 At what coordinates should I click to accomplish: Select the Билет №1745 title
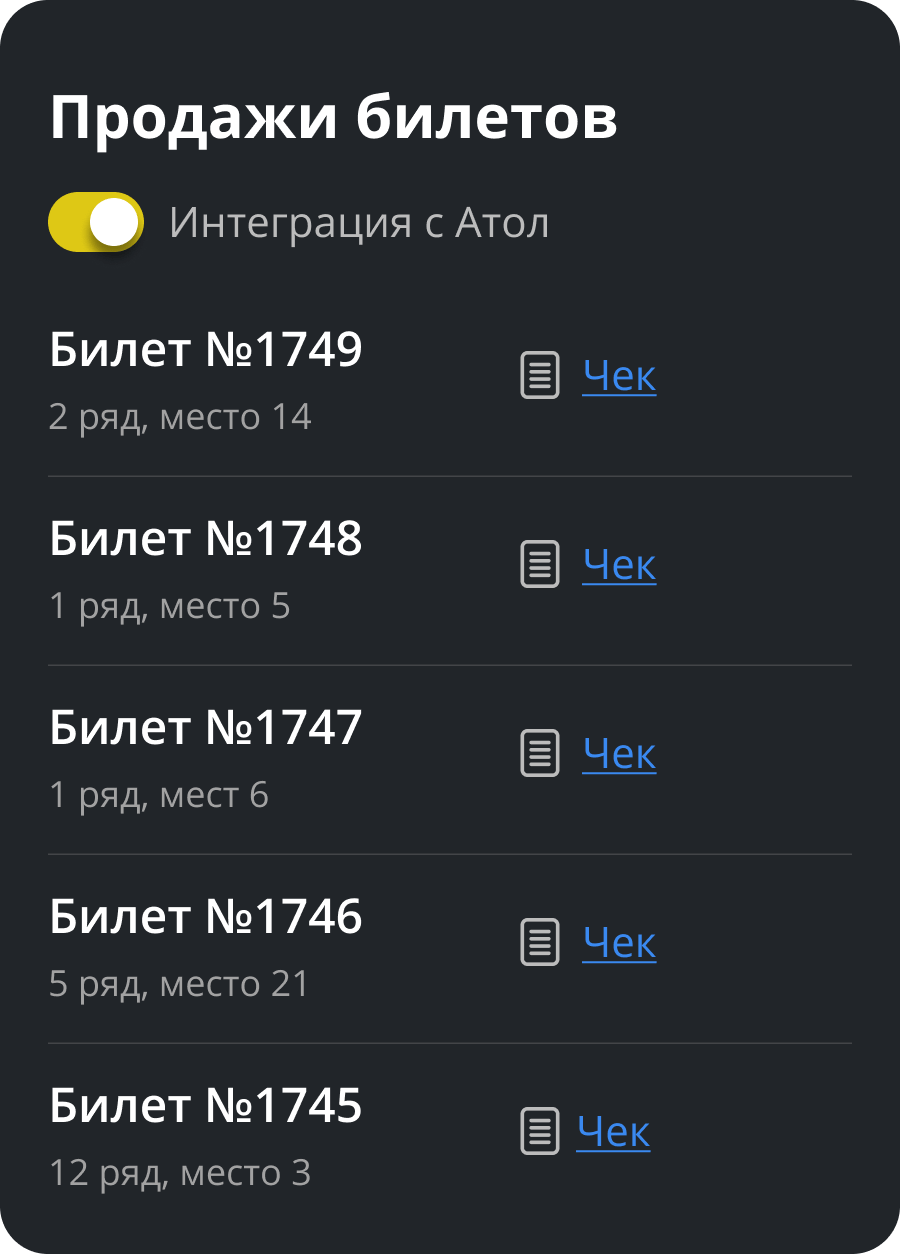[206, 1106]
